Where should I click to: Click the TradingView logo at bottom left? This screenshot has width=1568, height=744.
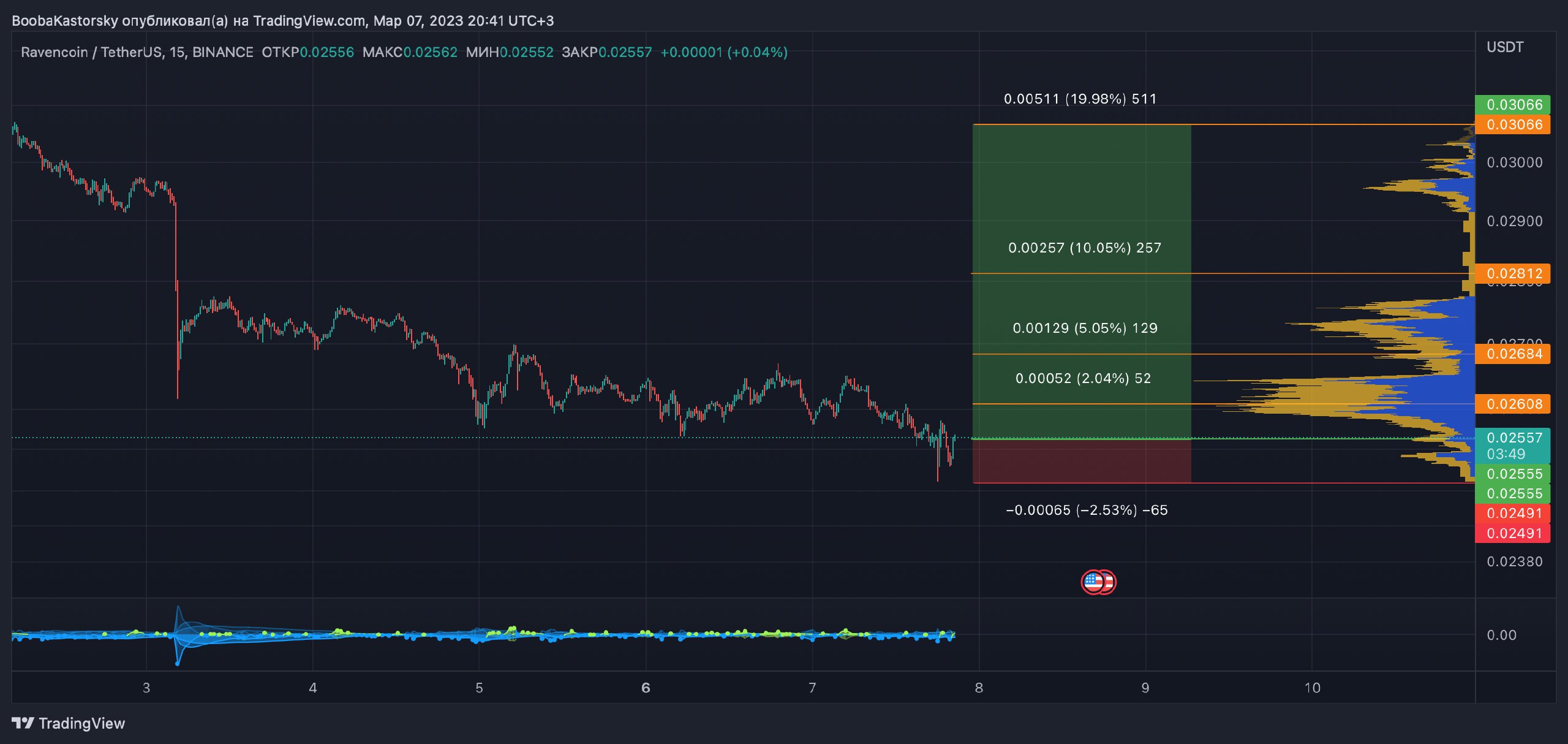(69, 723)
